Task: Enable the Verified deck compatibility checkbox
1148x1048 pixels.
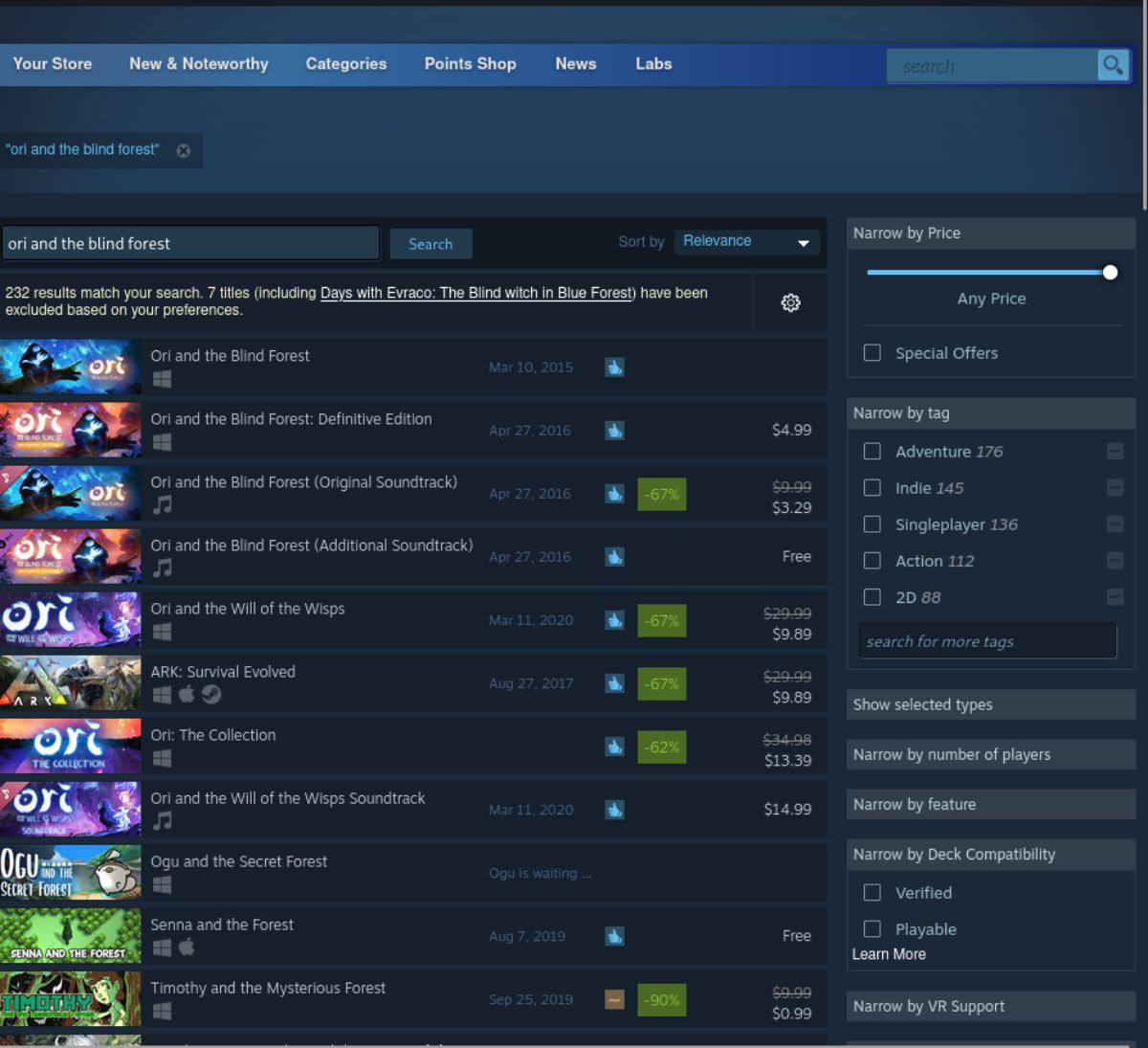Action: tap(872, 892)
